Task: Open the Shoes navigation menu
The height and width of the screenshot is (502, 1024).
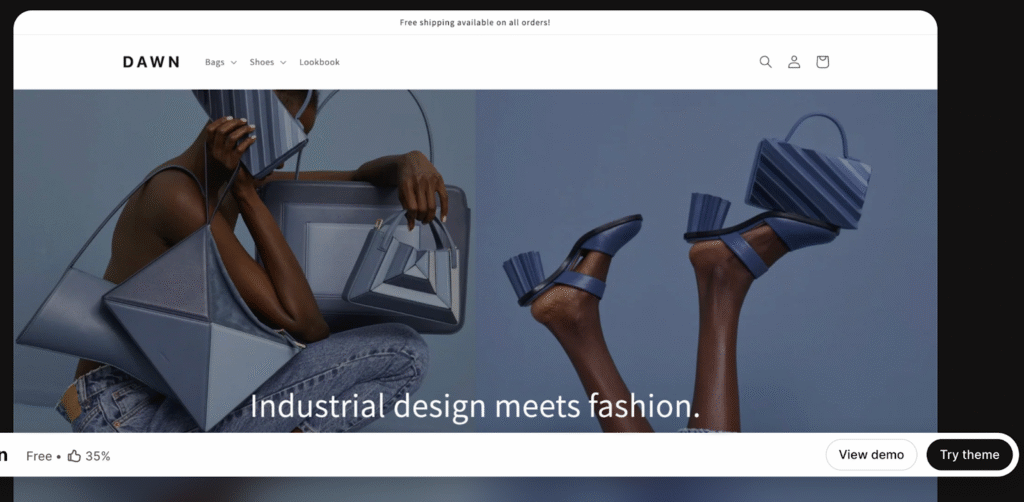Action: pos(261,62)
